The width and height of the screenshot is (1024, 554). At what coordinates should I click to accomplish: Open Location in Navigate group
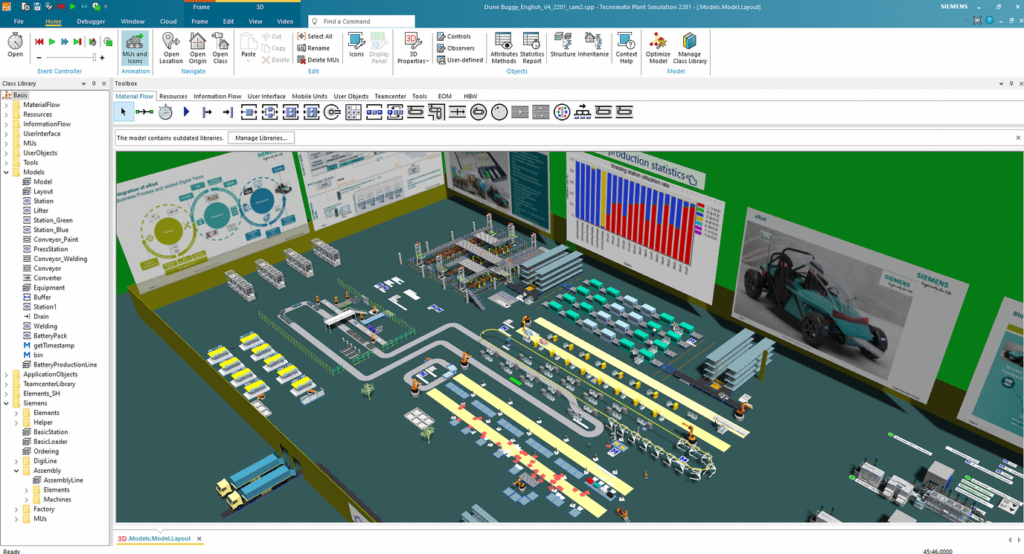171,48
